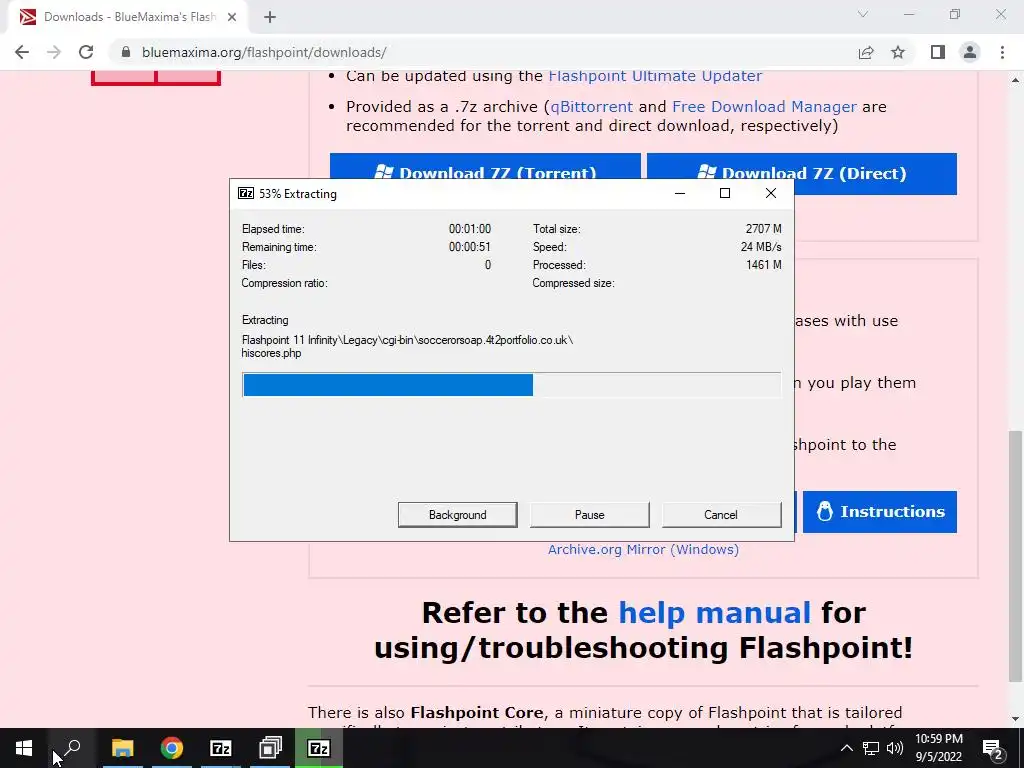Open the Chrome profile icon
Image resolution: width=1024 pixels, height=768 pixels.
970,52
